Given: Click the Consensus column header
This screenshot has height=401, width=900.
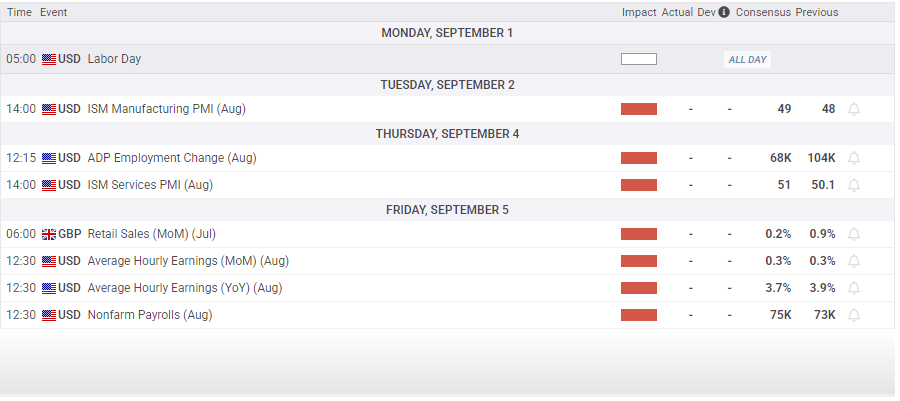Looking at the screenshot, I should click(x=763, y=12).
